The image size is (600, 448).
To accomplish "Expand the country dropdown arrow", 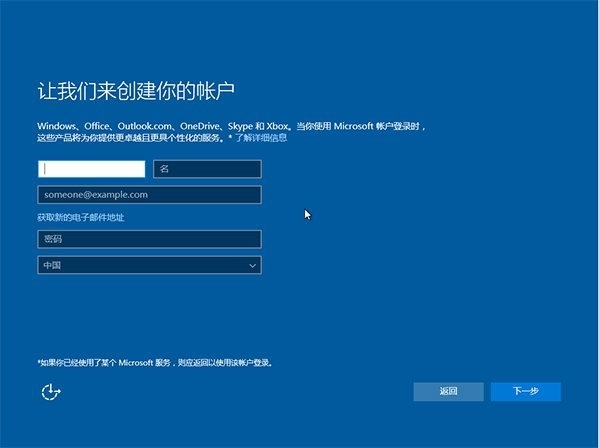I will click(253, 266).
